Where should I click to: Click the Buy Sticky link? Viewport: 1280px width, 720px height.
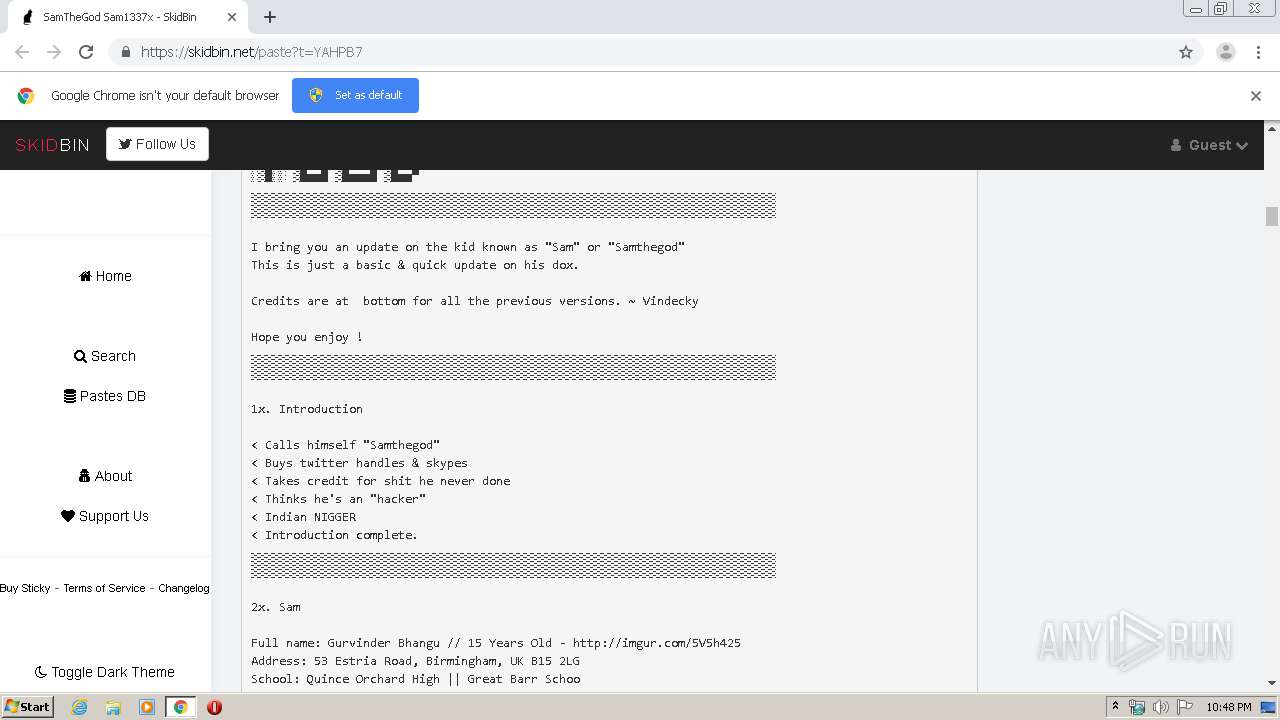(x=25, y=588)
